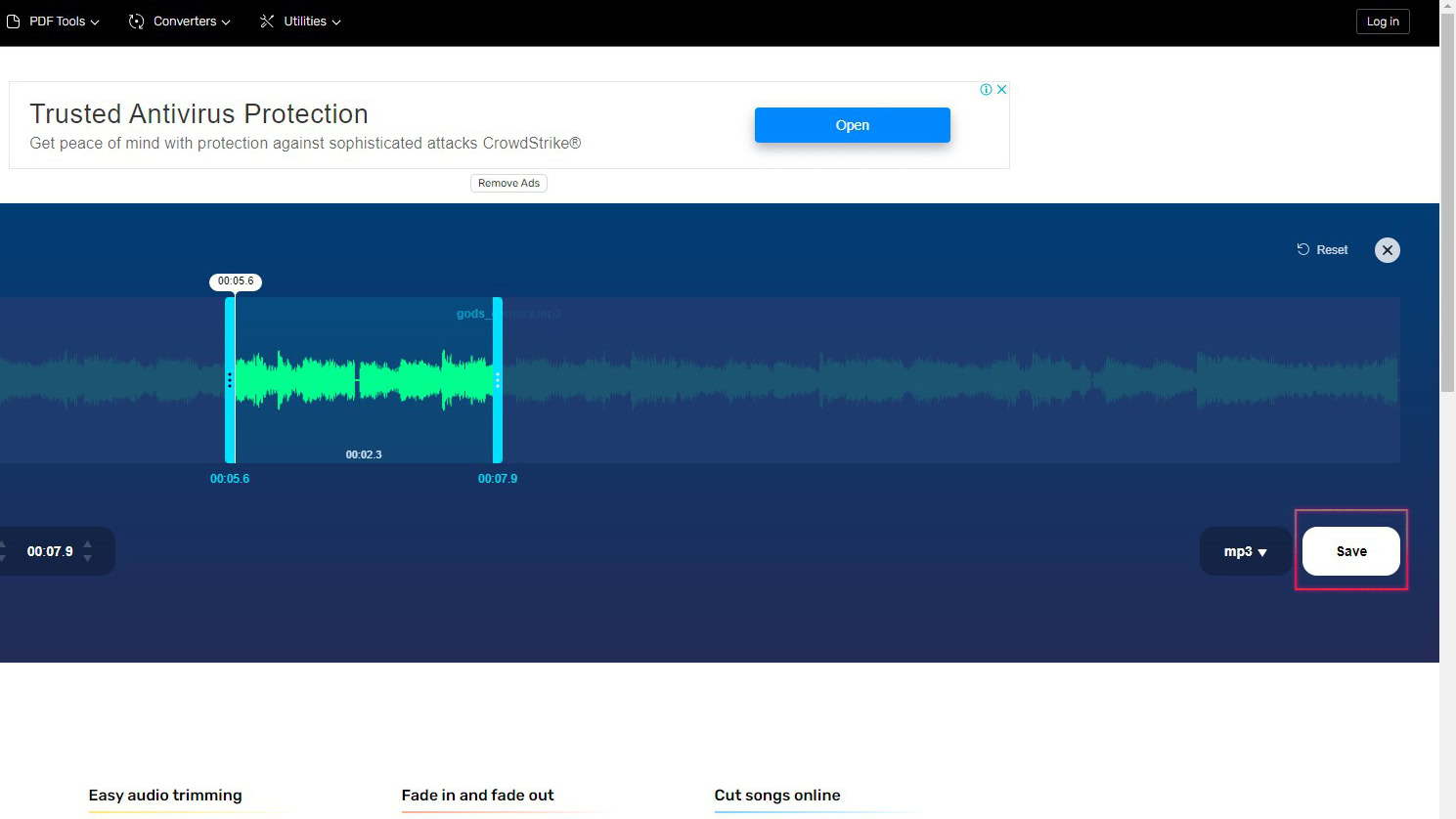Decrease the end time with the down arrow
Image resolution: width=1456 pixels, height=819 pixels.
tap(88, 558)
